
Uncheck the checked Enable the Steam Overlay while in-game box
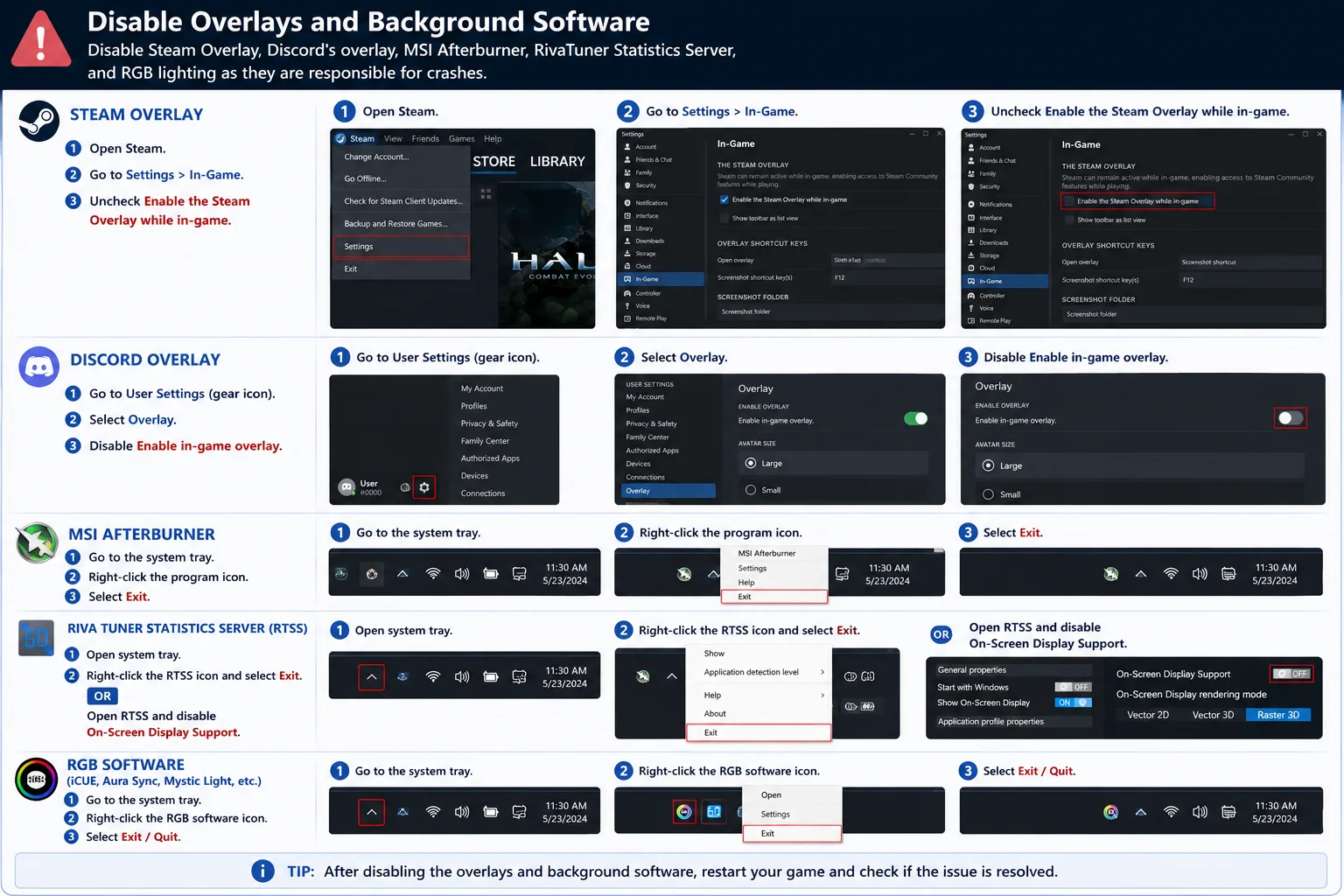tap(724, 199)
